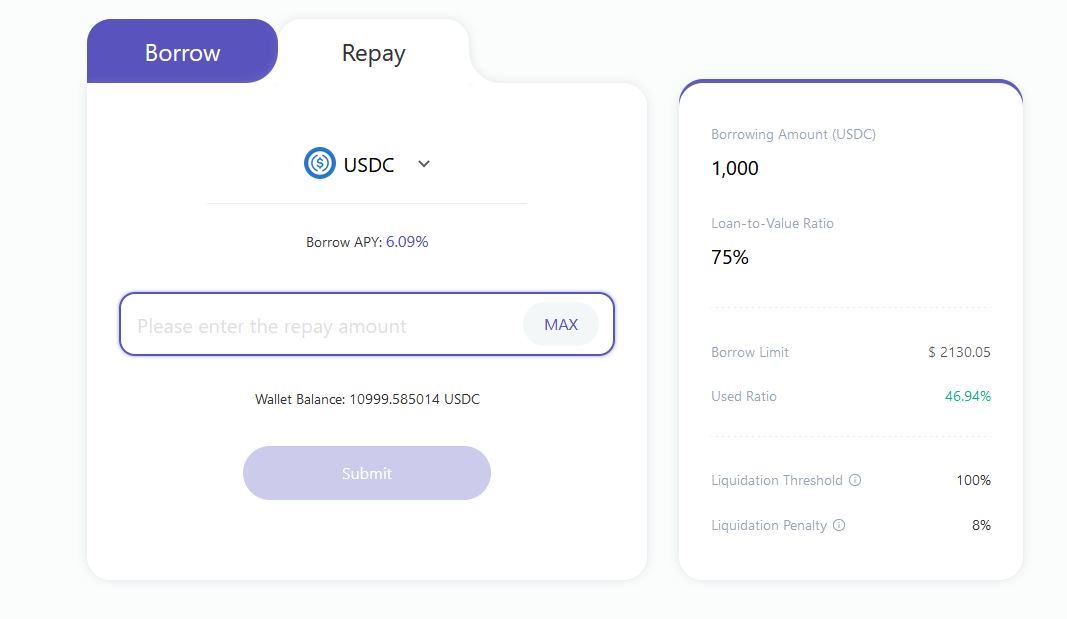Click the USDC coin logo icon
The image size is (1067, 619).
coord(320,164)
